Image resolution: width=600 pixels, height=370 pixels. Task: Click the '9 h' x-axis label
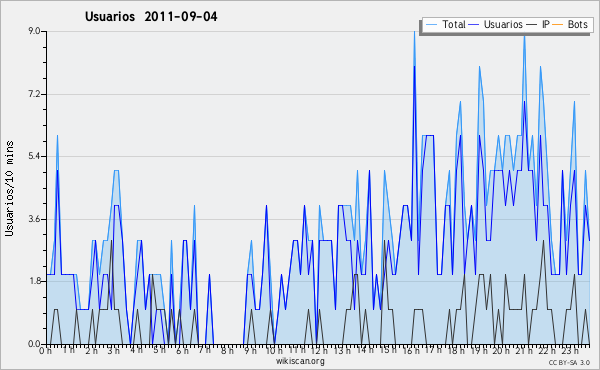coord(250,350)
